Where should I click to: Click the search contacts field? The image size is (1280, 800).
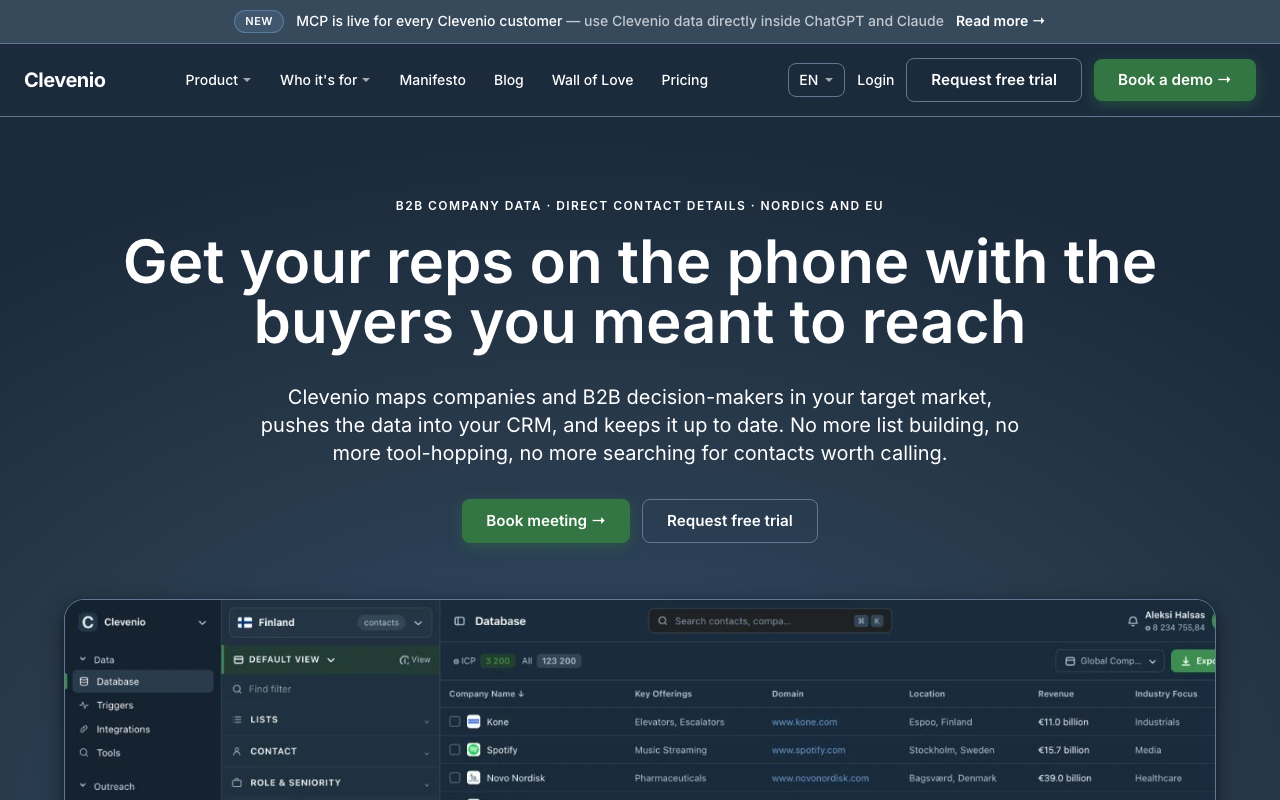[x=770, y=621]
